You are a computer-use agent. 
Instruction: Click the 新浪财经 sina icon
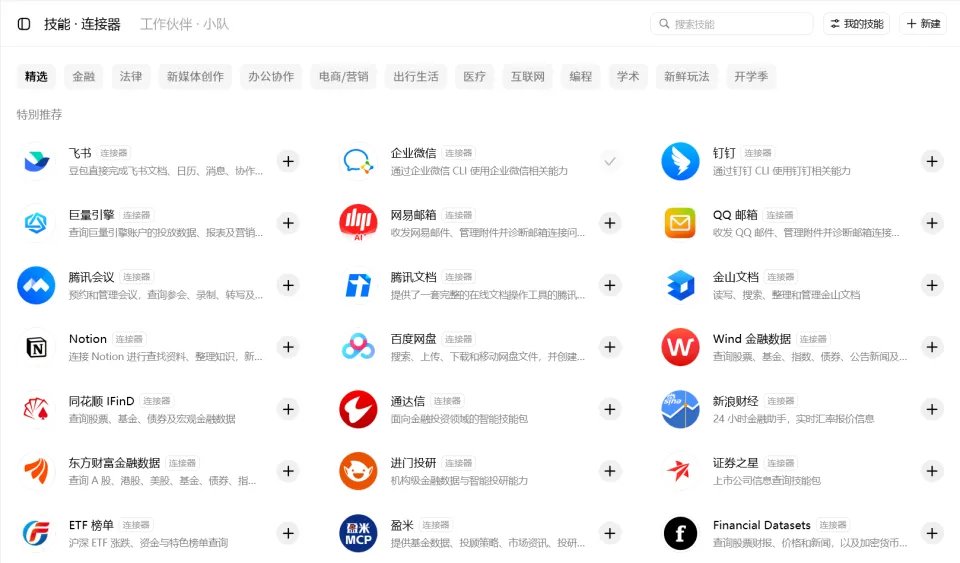click(x=680, y=409)
